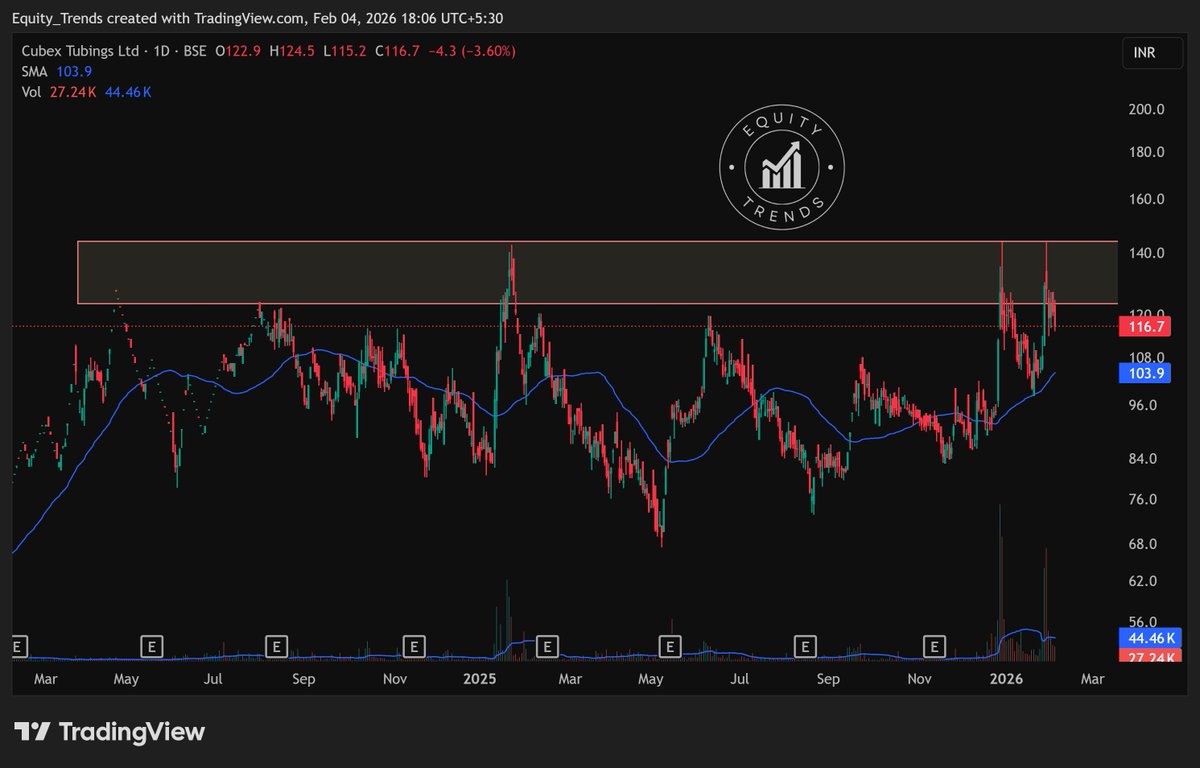Click the earnings E marker just right of May 2025
The height and width of the screenshot is (768, 1200).
[x=670, y=646]
